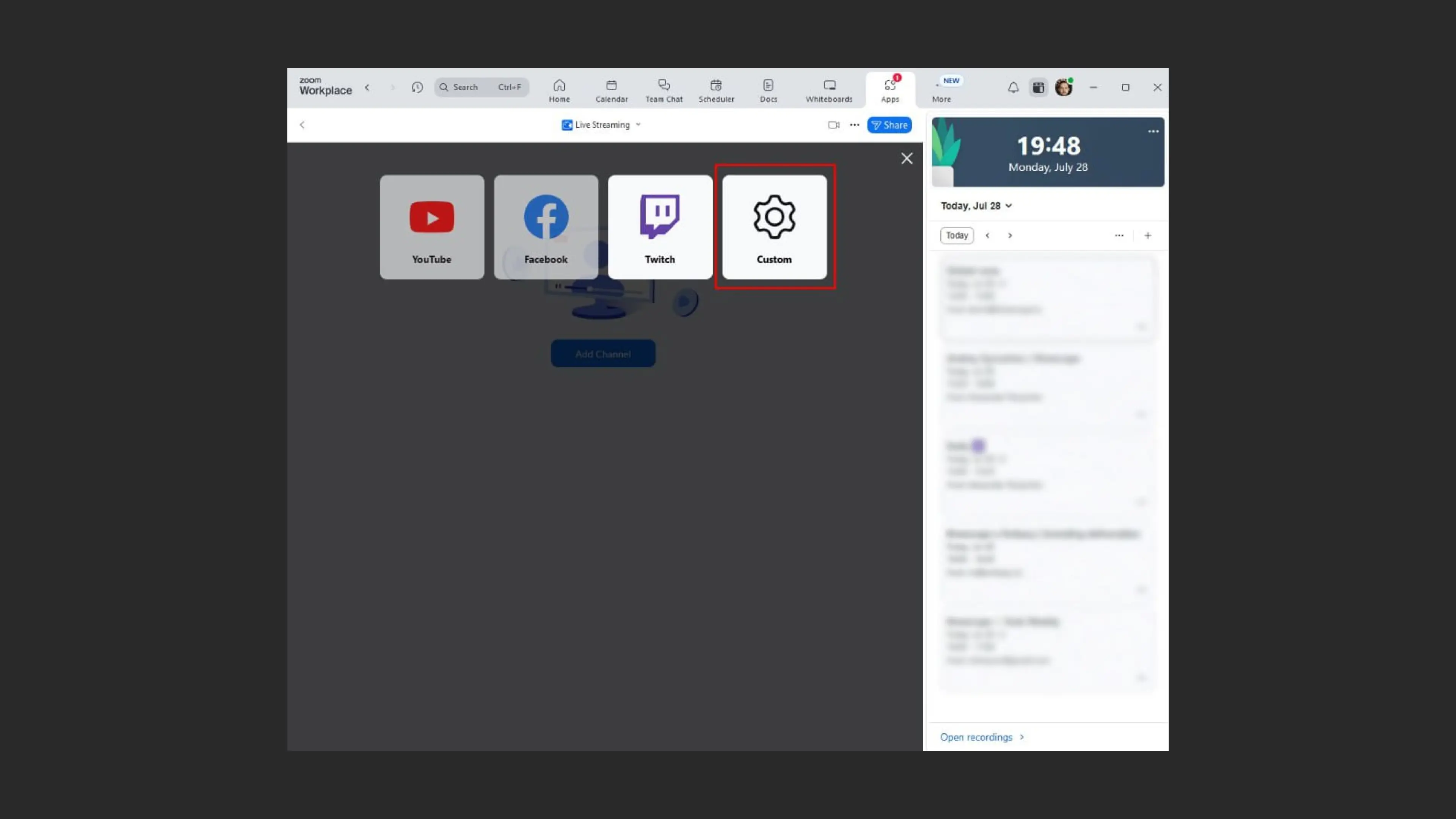The height and width of the screenshot is (819, 1456).
Task: Expand the Today, Jul 28 date dropdown
Action: (976, 206)
